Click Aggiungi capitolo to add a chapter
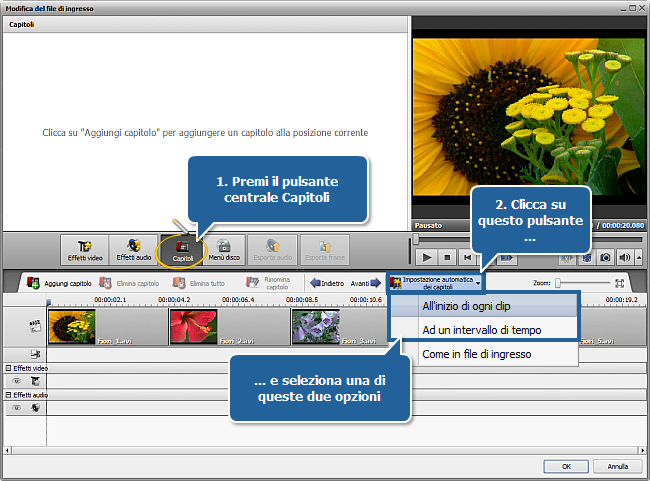 click(59, 283)
